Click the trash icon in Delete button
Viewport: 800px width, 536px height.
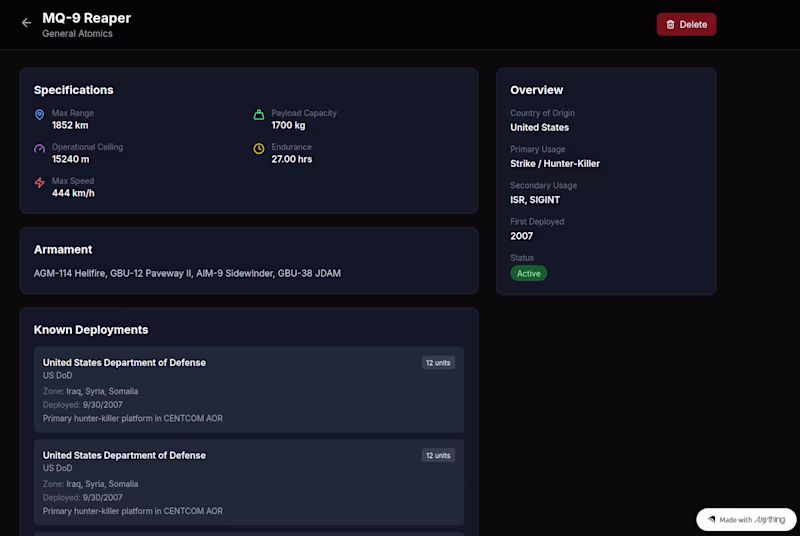pos(670,24)
